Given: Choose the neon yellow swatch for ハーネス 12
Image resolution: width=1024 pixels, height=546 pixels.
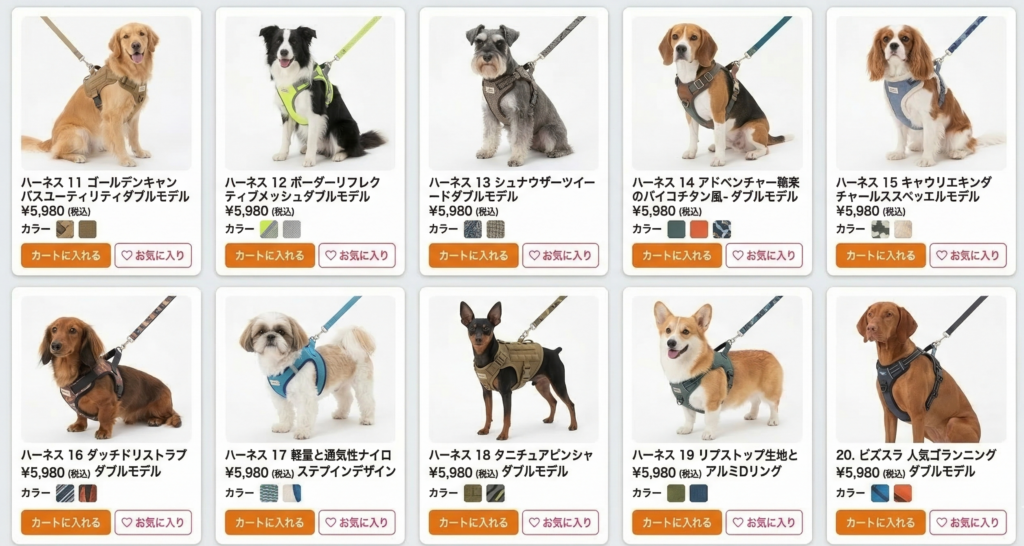Looking at the screenshot, I should pyautogui.click(x=269, y=229).
